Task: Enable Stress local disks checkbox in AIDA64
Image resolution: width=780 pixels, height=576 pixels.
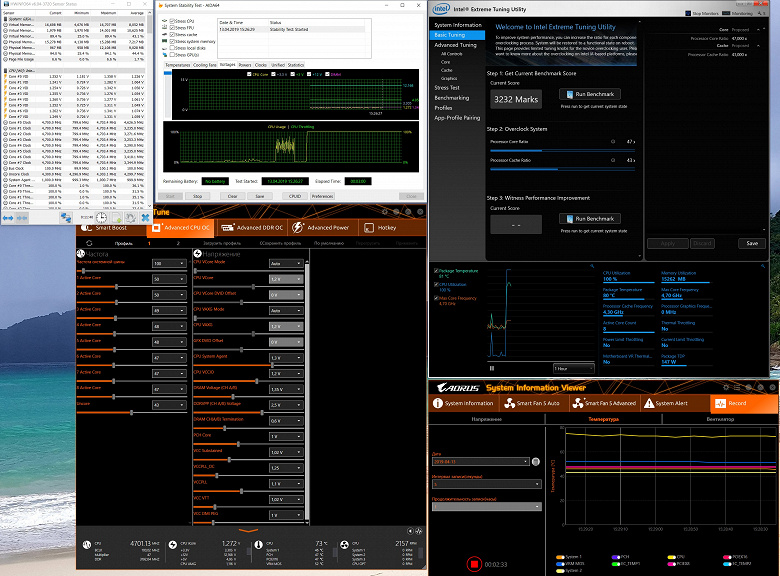Action: point(172,48)
